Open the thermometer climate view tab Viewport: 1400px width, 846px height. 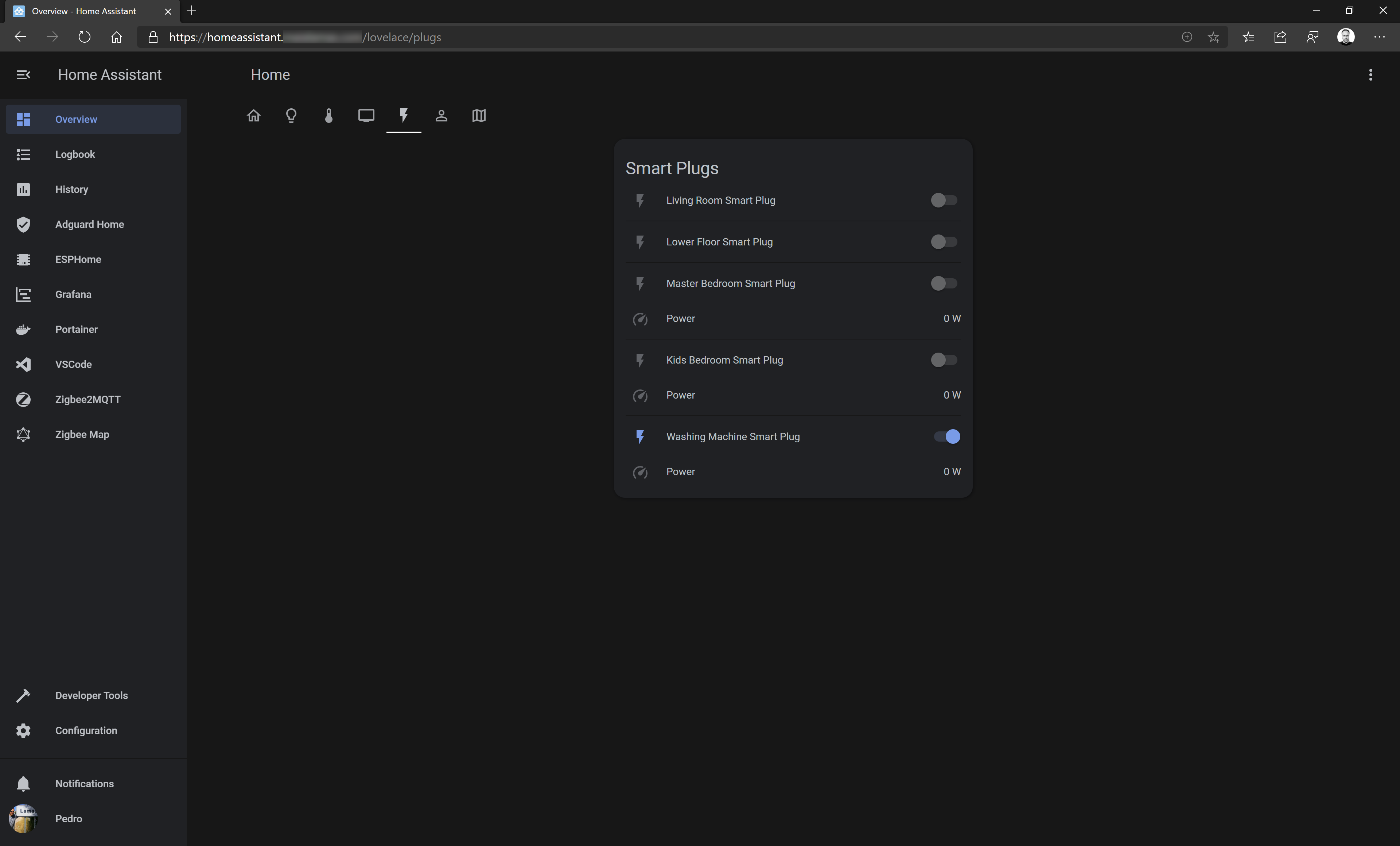(x=328, y=116)
